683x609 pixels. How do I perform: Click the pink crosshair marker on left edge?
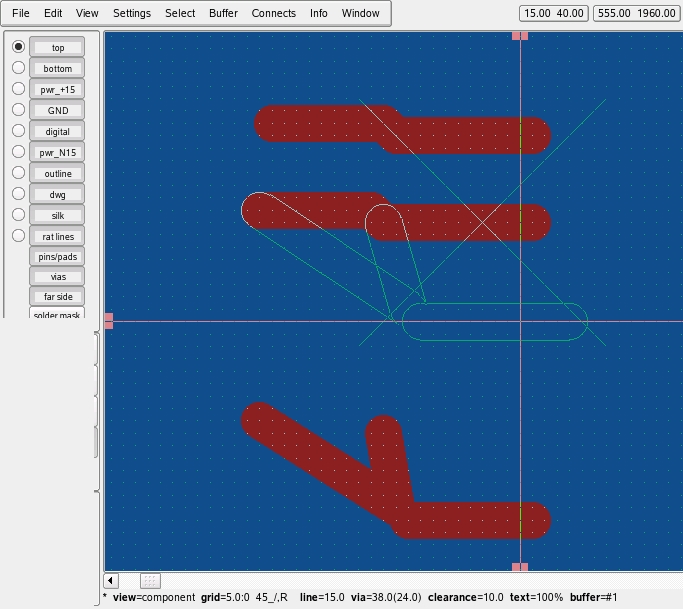pos(108,321)
